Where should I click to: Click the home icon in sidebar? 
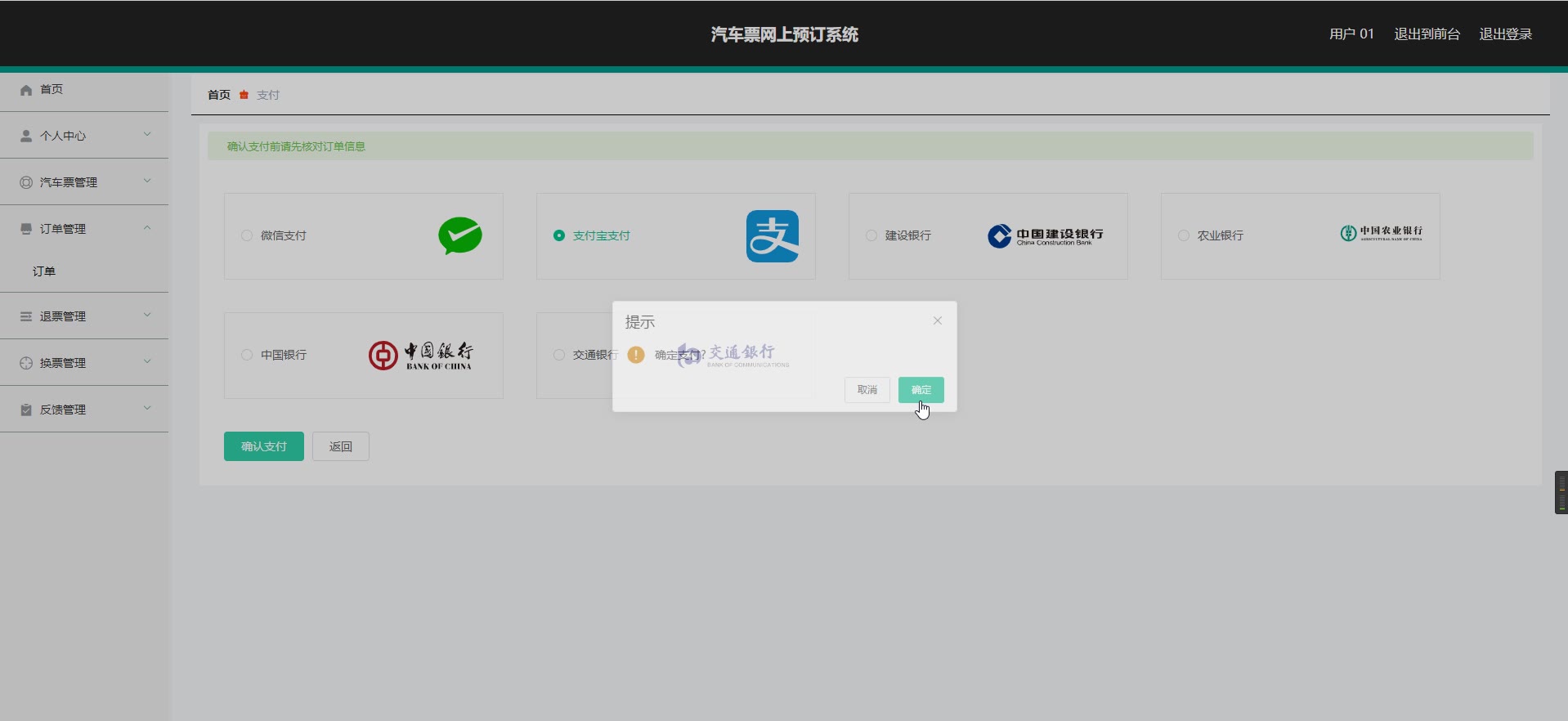(26, 90)
